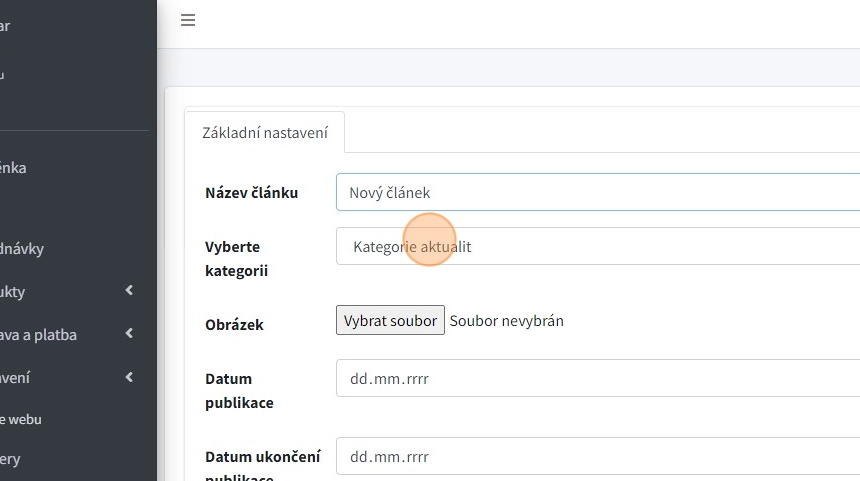
Task: Click the 'Datum publikace' date field
Action: pos(597,379)
